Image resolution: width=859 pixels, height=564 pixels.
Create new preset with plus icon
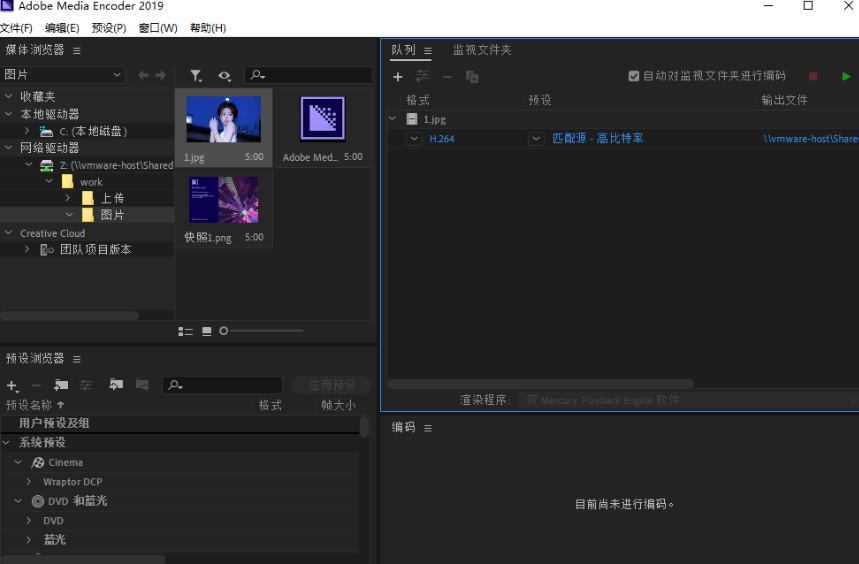(x=12, y=385)
